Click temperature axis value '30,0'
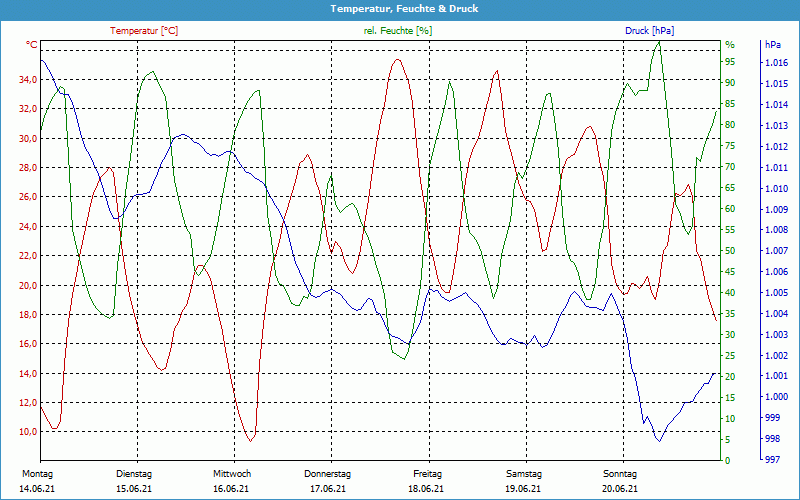The width and height of the screenshot is (800, 500). (28, 138)
